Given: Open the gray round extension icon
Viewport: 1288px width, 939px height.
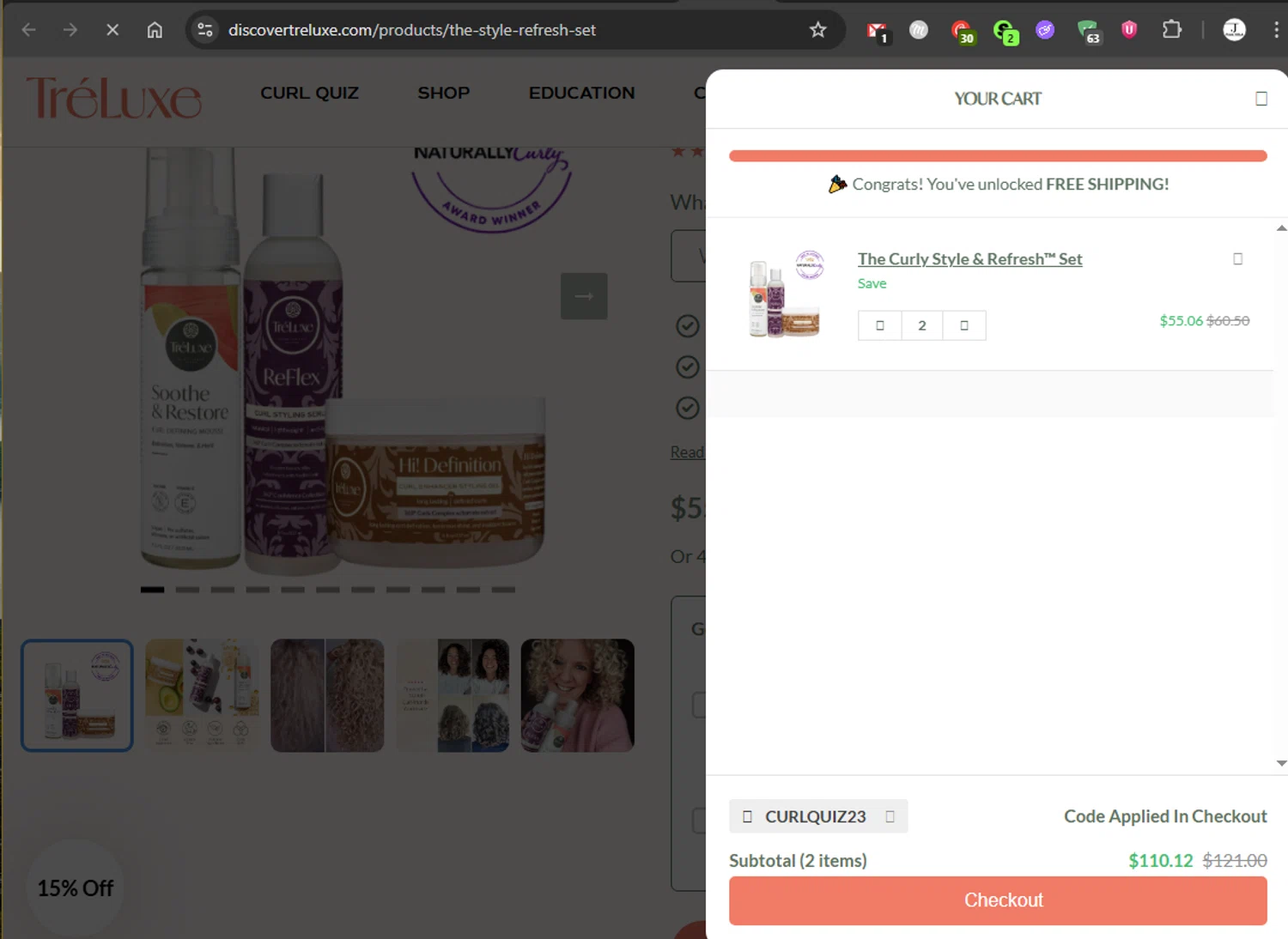Looking at the screenshot, I should tap(919, 30).
